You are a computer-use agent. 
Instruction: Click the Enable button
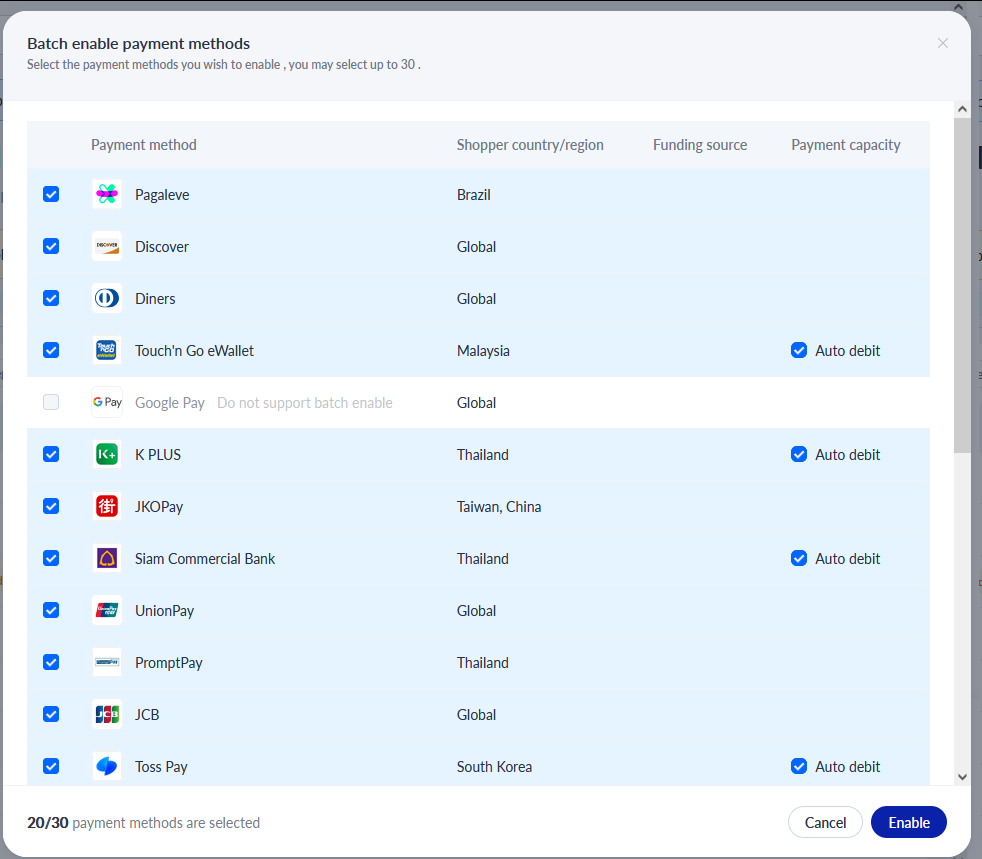click(x=909, y=822)
